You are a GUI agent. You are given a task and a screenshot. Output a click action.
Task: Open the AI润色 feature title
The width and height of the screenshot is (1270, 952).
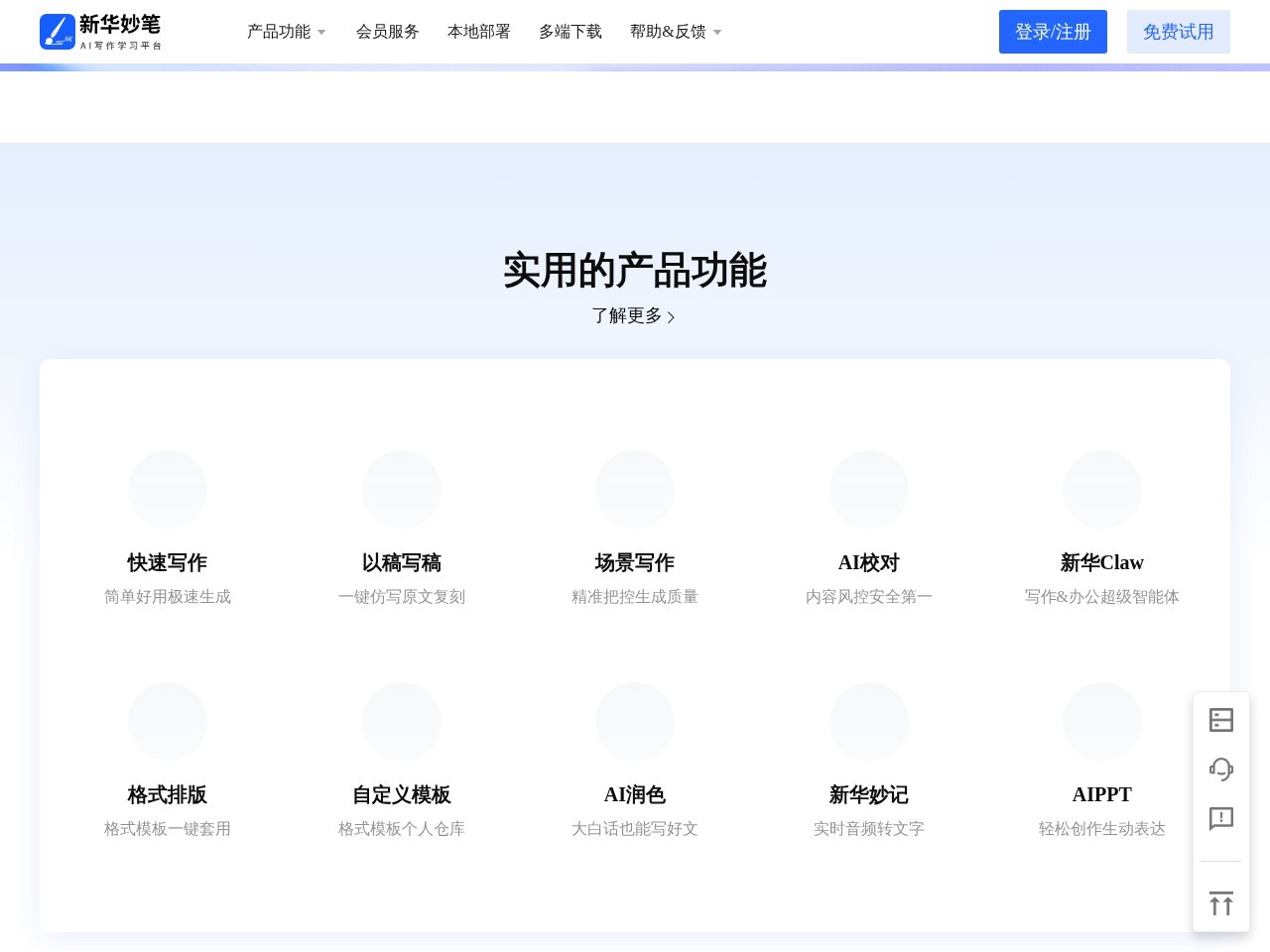click(x=635, y=794)
